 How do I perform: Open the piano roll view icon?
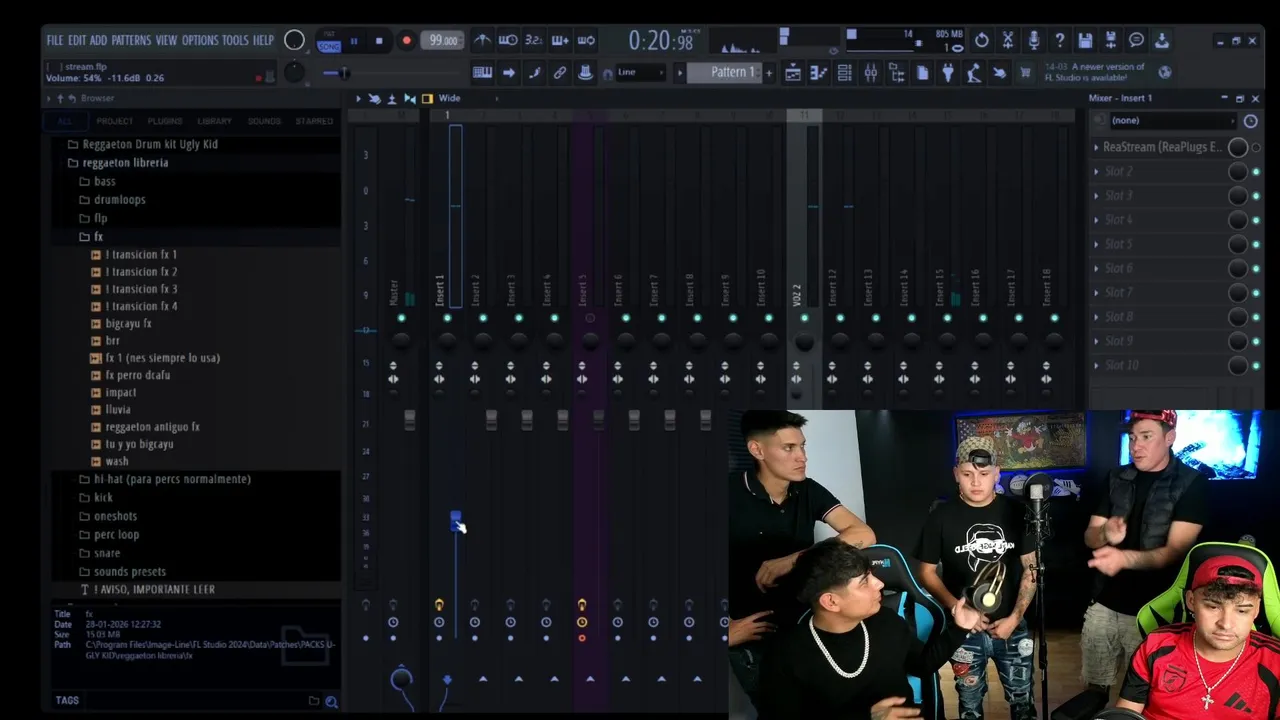point(819,72)
